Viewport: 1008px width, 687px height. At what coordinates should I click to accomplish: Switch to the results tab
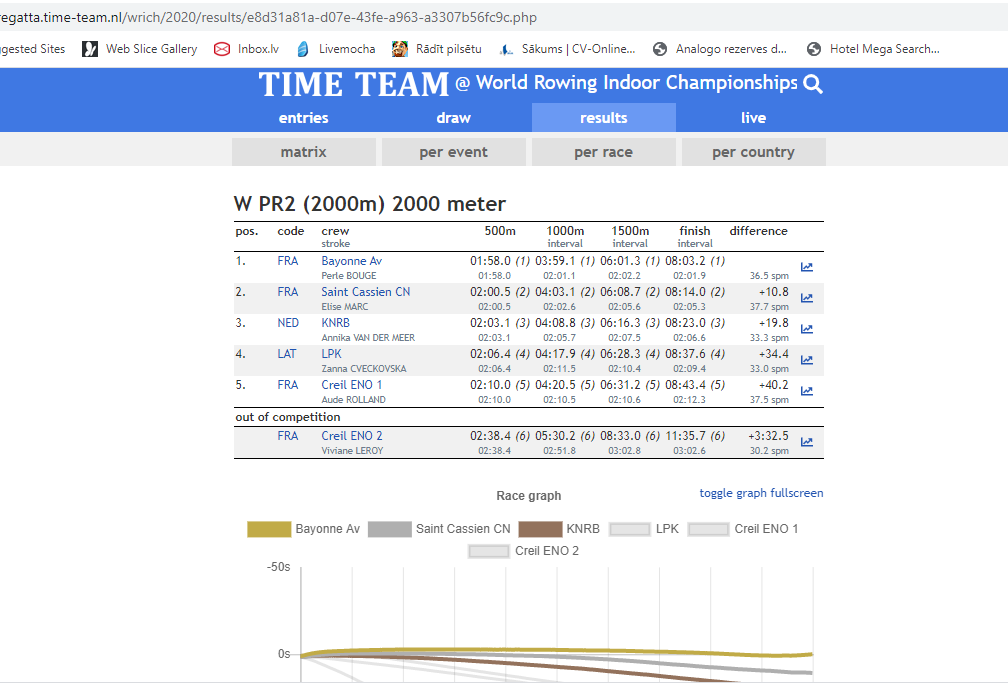point(603,118)
